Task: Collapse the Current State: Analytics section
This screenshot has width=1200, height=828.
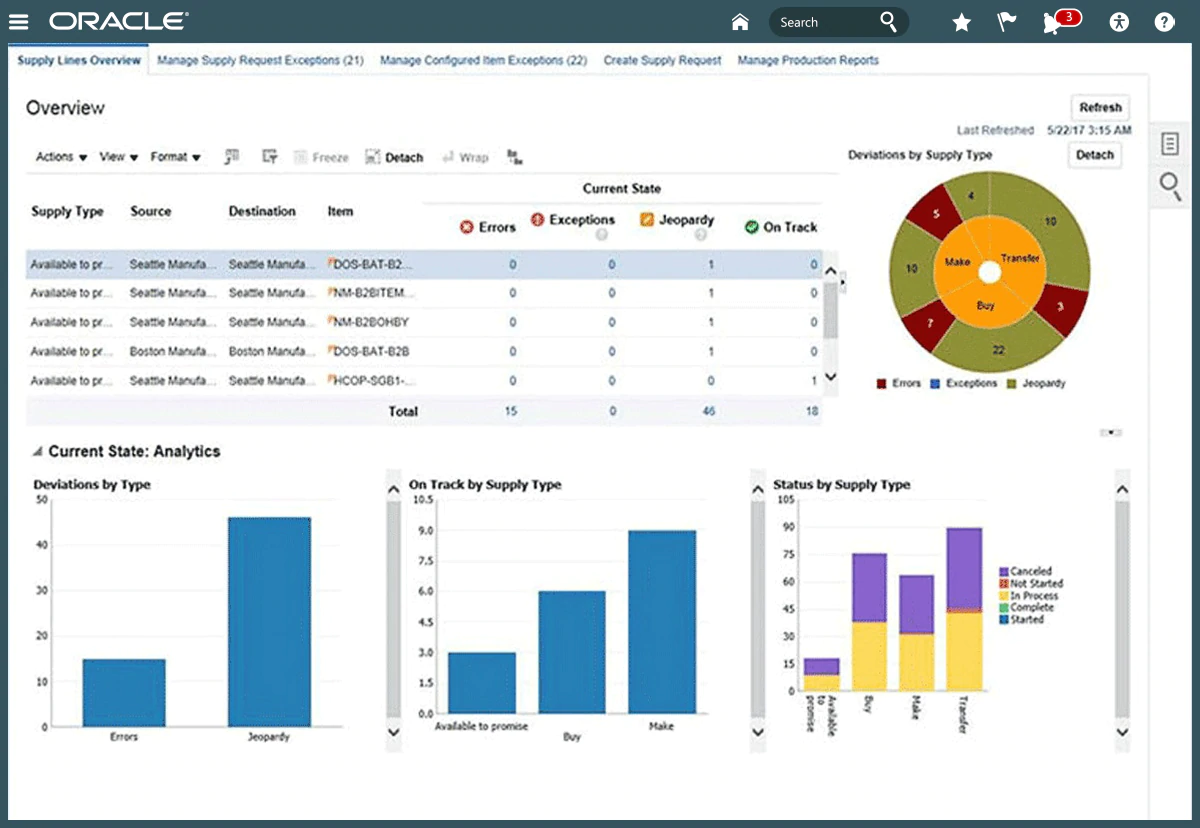Action: [x=38, y=451]
